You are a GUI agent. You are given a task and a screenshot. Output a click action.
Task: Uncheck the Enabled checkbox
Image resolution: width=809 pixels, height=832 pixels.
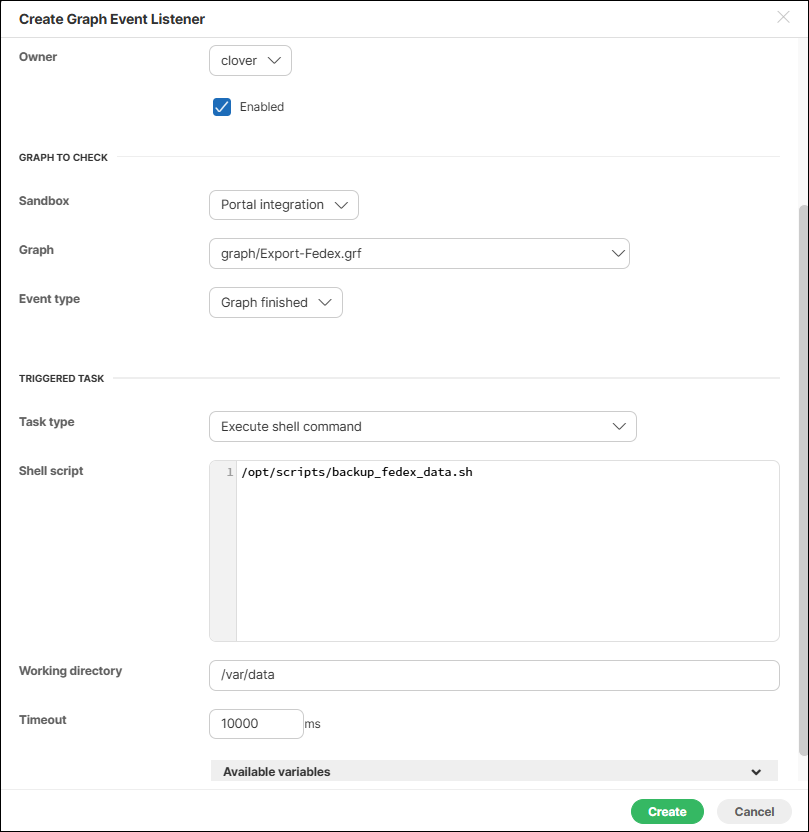(222, 107)
